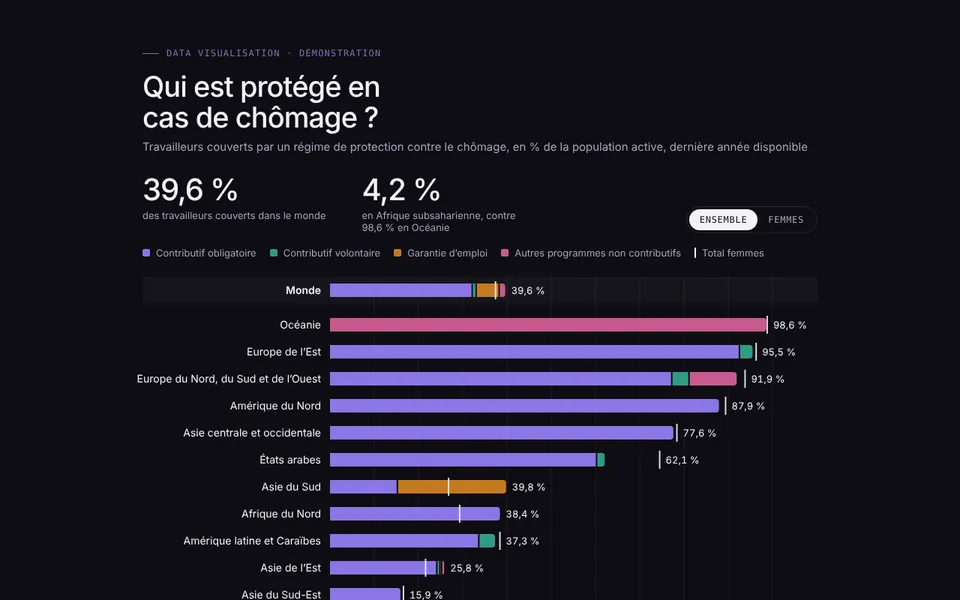Click the green segment of Amérique latine bar
Viewport: 960px width, 600px height.
487,541
